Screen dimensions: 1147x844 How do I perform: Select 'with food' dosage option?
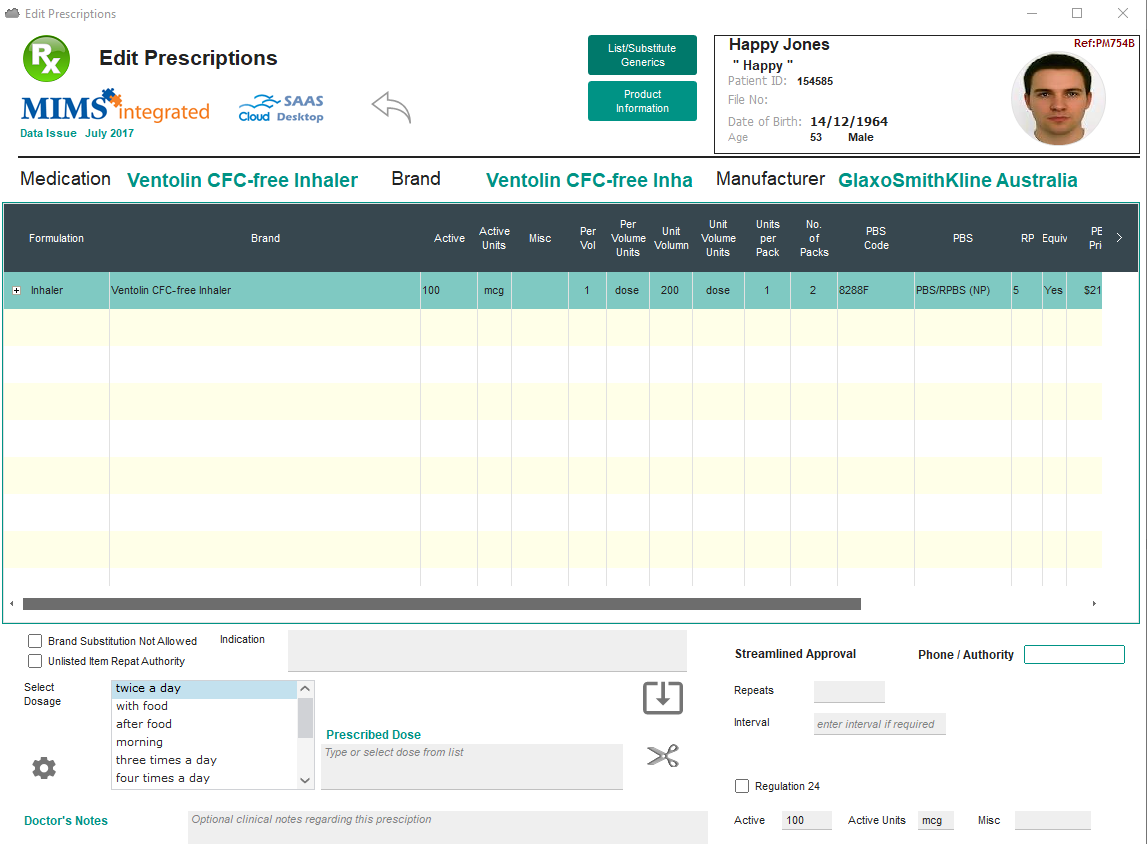pyautogui.click(x=204, y=706)
